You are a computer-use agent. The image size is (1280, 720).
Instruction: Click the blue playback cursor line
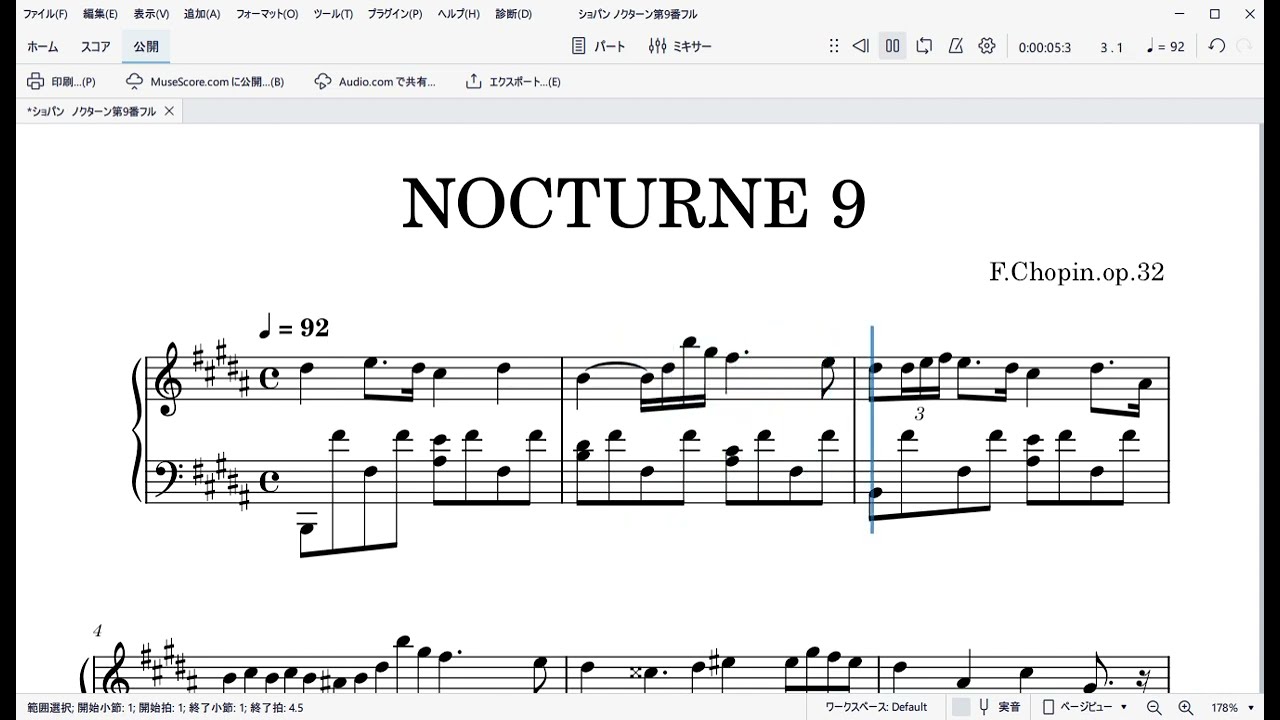[x=872, y=429]
